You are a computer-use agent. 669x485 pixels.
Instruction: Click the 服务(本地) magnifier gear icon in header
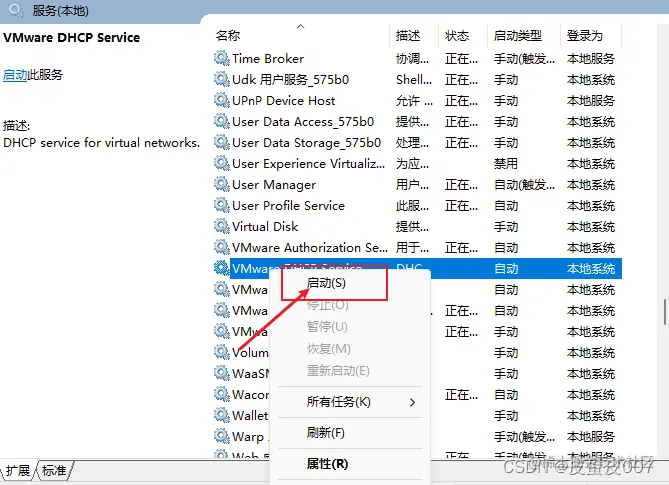16,10
